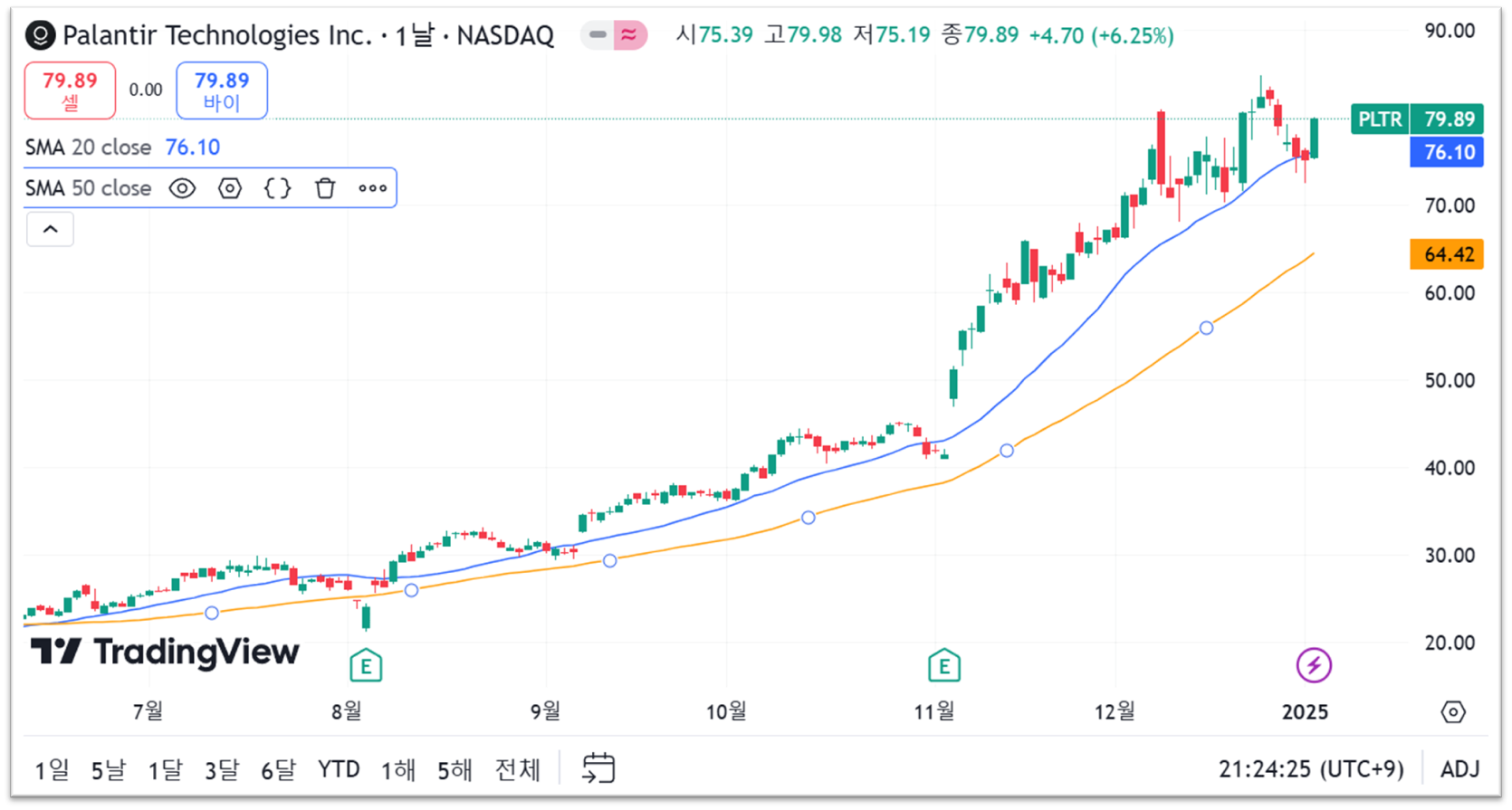Select 6달 time range
This screenshot has height=810, width=1512.
pos(278,770)
